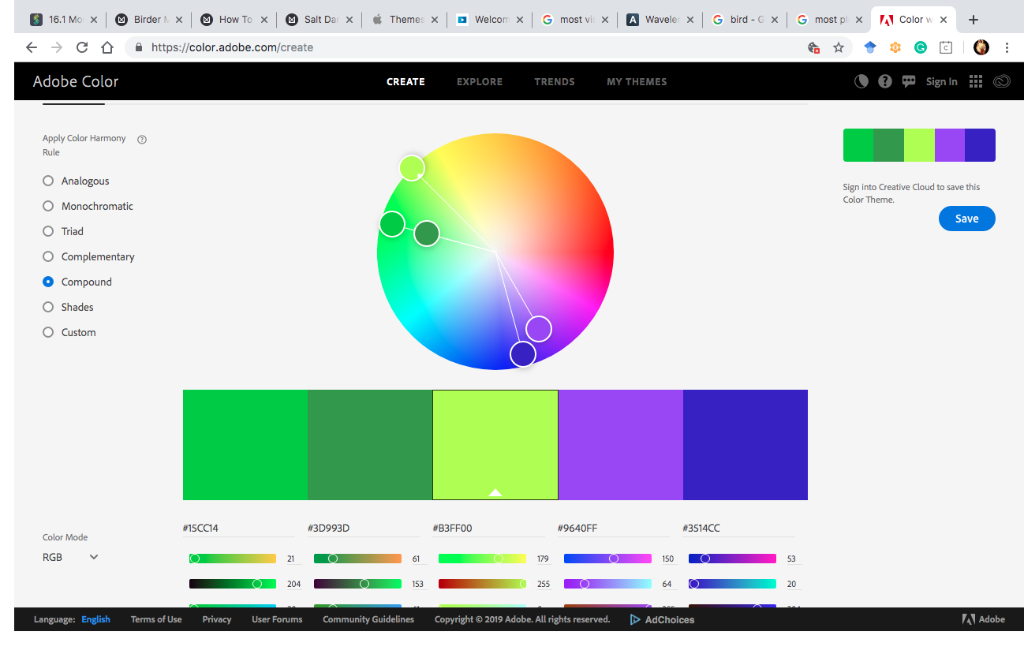Open the harmony rule info icon
The image size is (1024, 648).
tap(140, 139)
